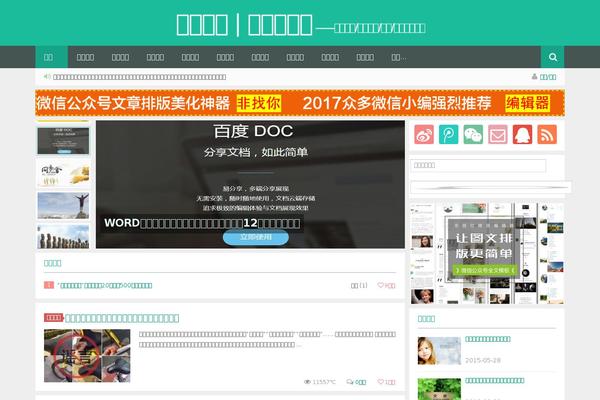This screenshot has height=400, width=600.
Task: Click the red category tag before the article title
Action: pos(54,318)
